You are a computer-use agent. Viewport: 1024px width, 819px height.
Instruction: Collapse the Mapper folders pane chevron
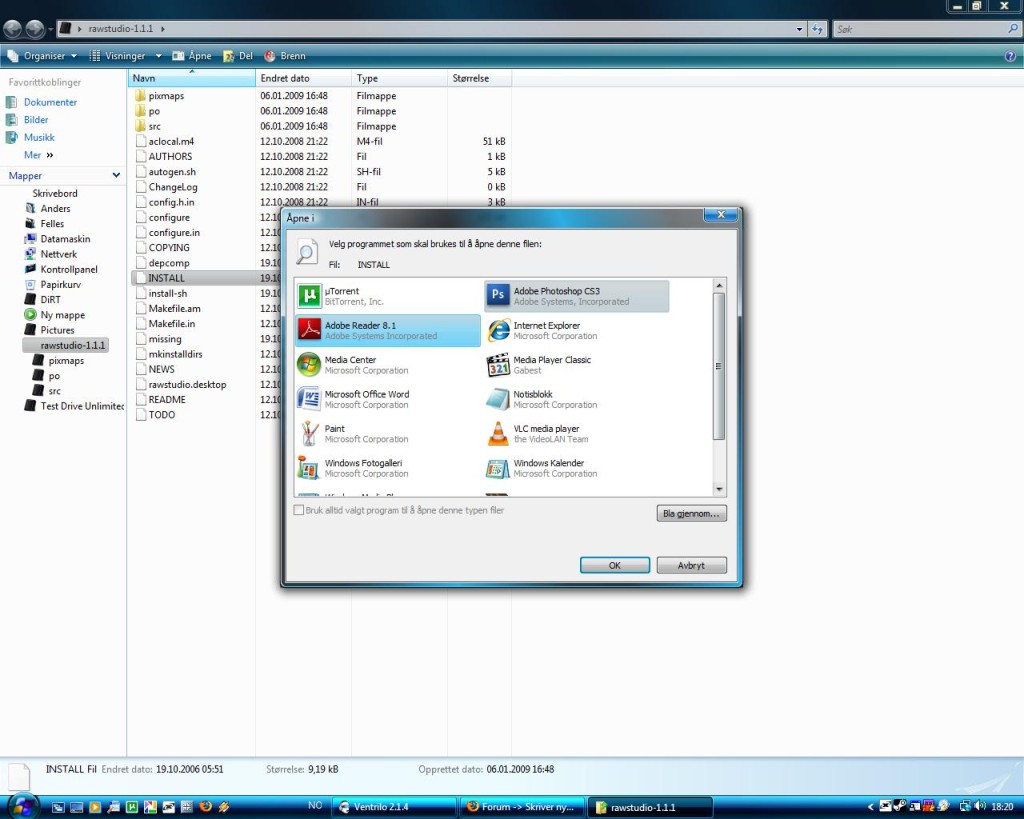[116, 175]
